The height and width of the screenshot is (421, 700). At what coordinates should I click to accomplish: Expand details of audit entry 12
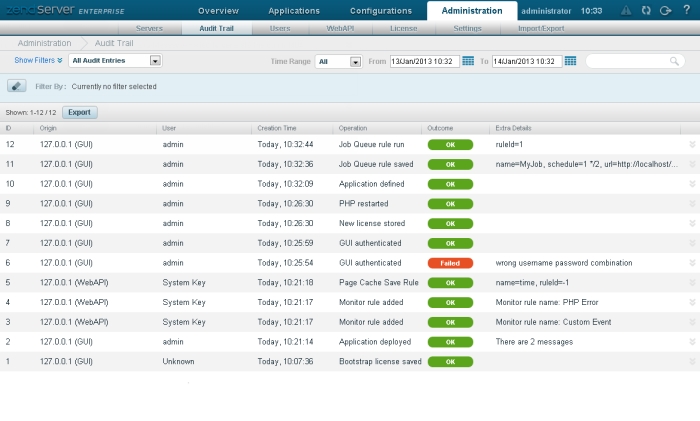(691, 145)
